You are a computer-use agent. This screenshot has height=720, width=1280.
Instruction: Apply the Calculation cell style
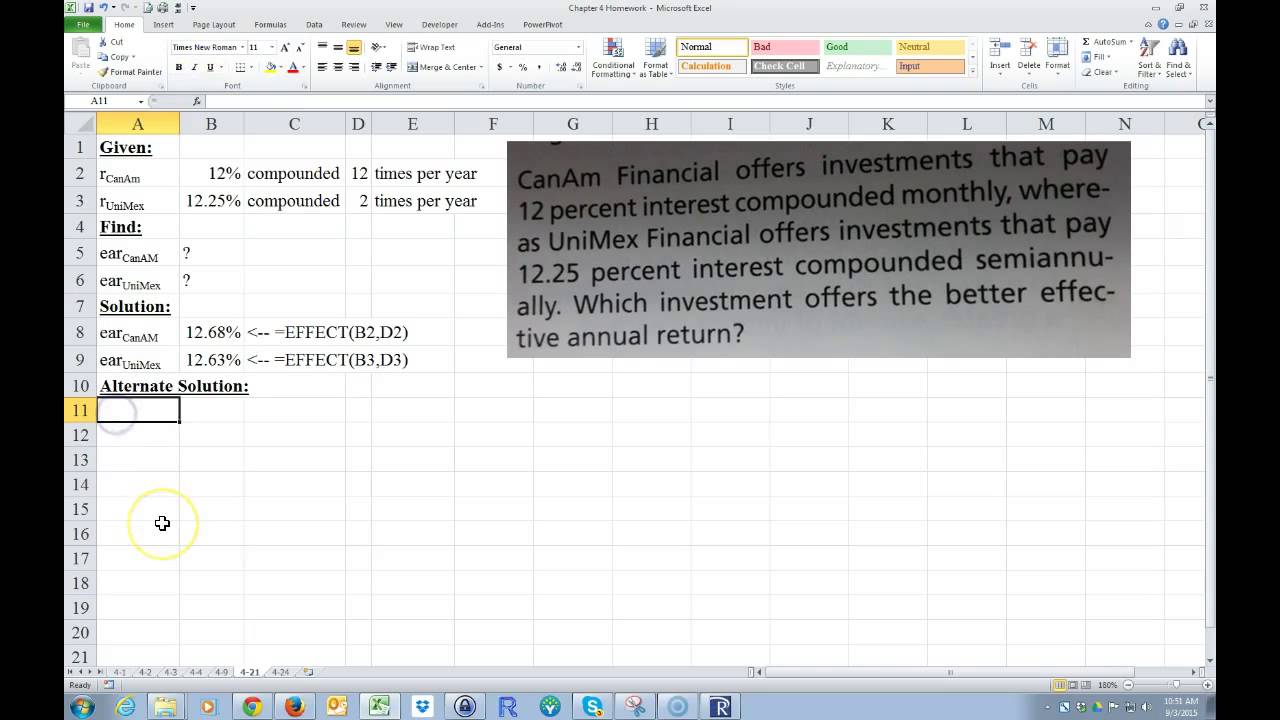point(713,66)
